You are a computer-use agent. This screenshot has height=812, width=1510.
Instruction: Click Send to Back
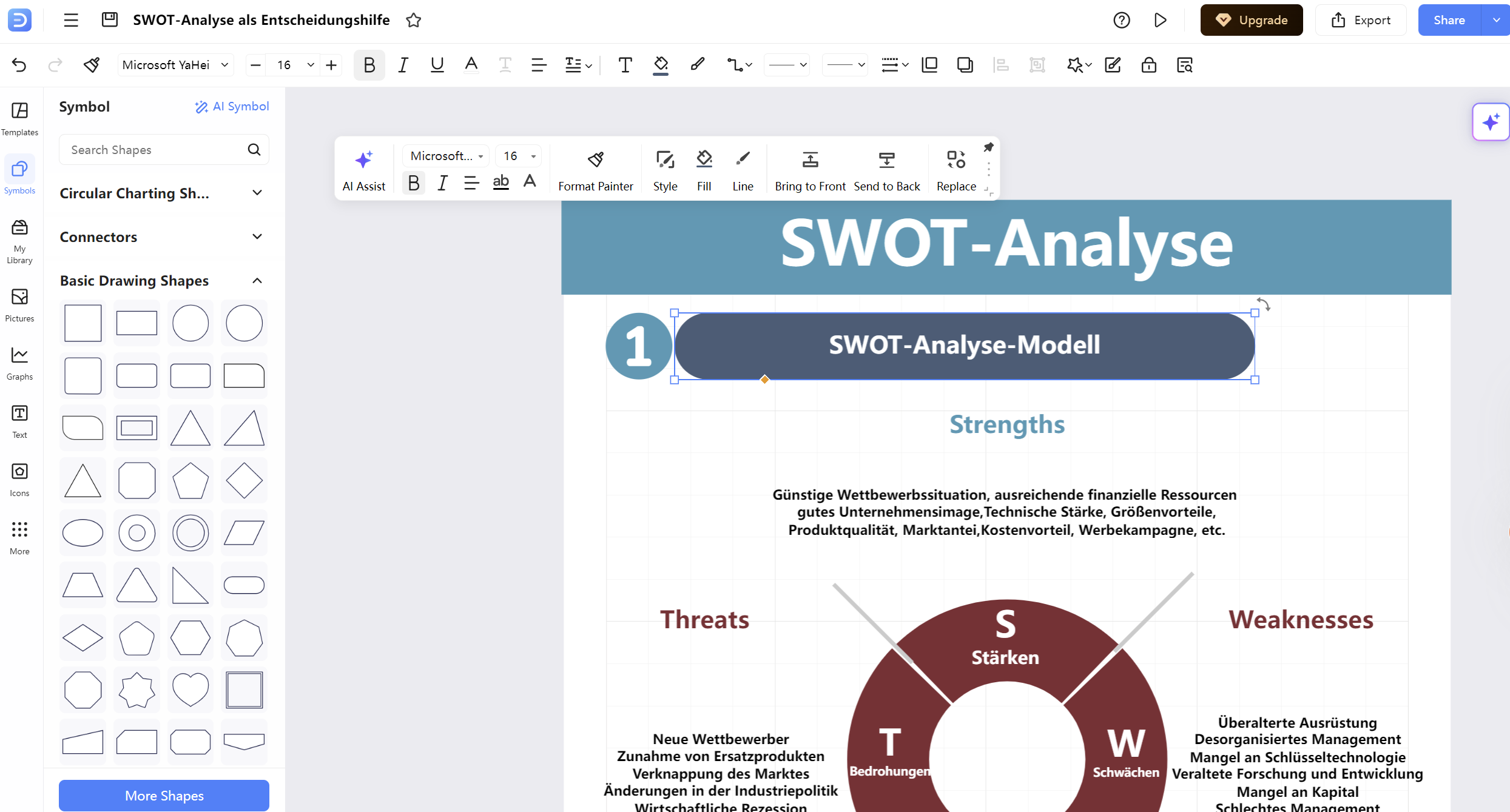886,170
